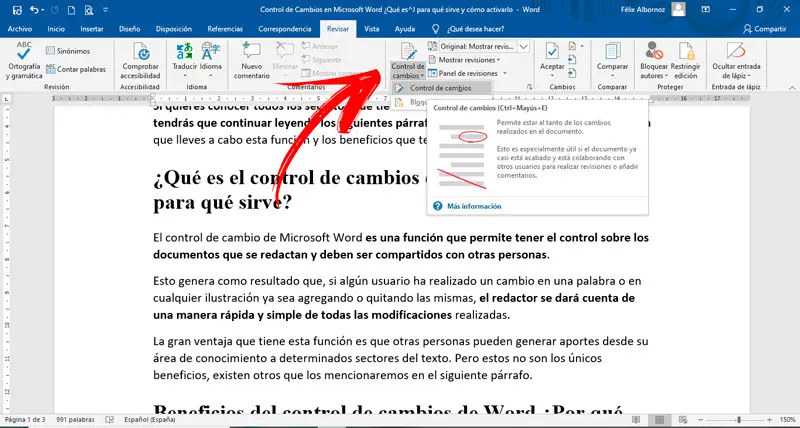Click the Eliminar comment button
Viewport: 800px width, 428px height.
[285, 59]
